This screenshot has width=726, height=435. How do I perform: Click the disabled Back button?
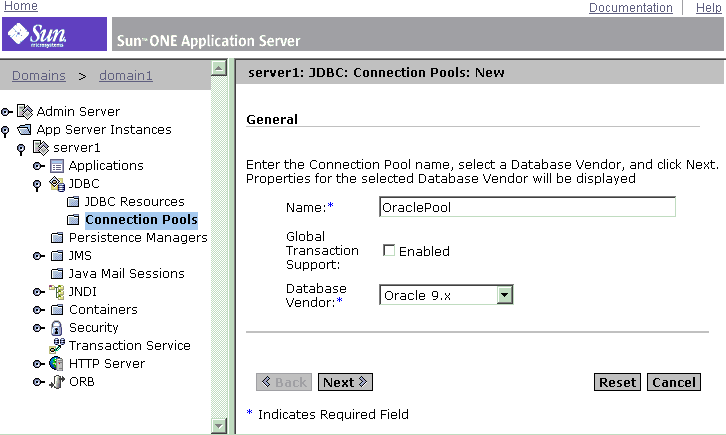pos(284,382)
